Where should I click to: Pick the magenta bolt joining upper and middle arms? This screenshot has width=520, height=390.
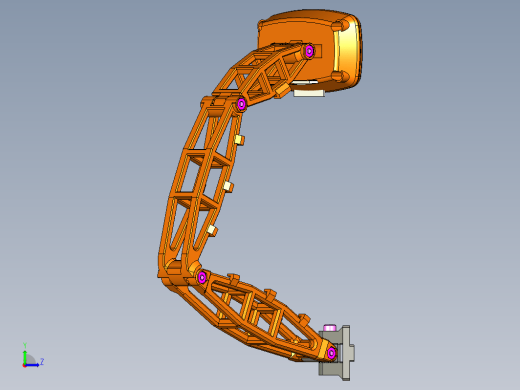241,104
